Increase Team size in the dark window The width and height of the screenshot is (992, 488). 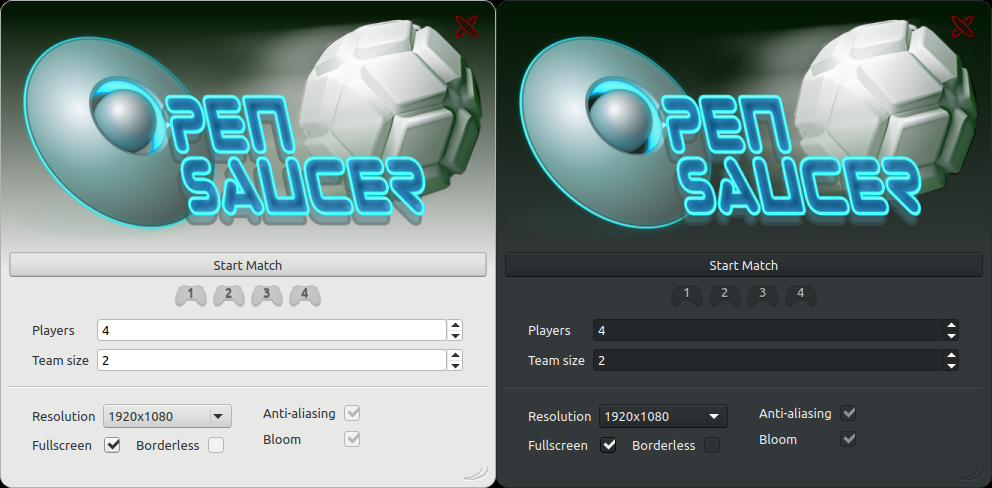click(x=951, y=354)
